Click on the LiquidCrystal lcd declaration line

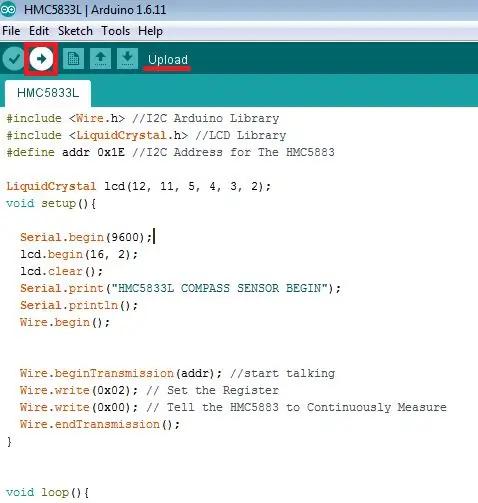[x=139, y=186]
